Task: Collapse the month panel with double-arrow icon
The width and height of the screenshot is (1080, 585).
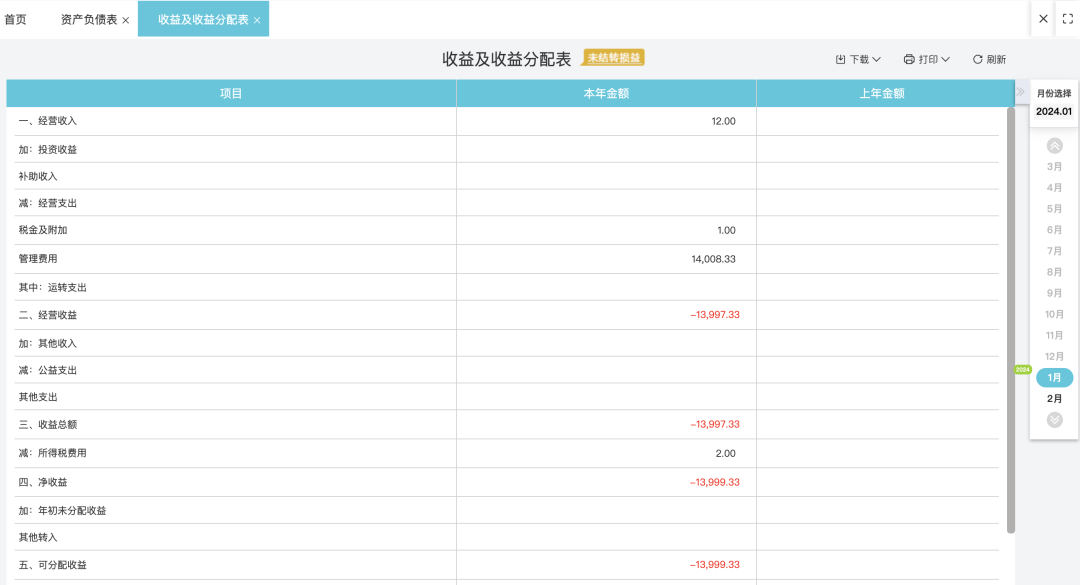Action: (x=1020, y=92)
